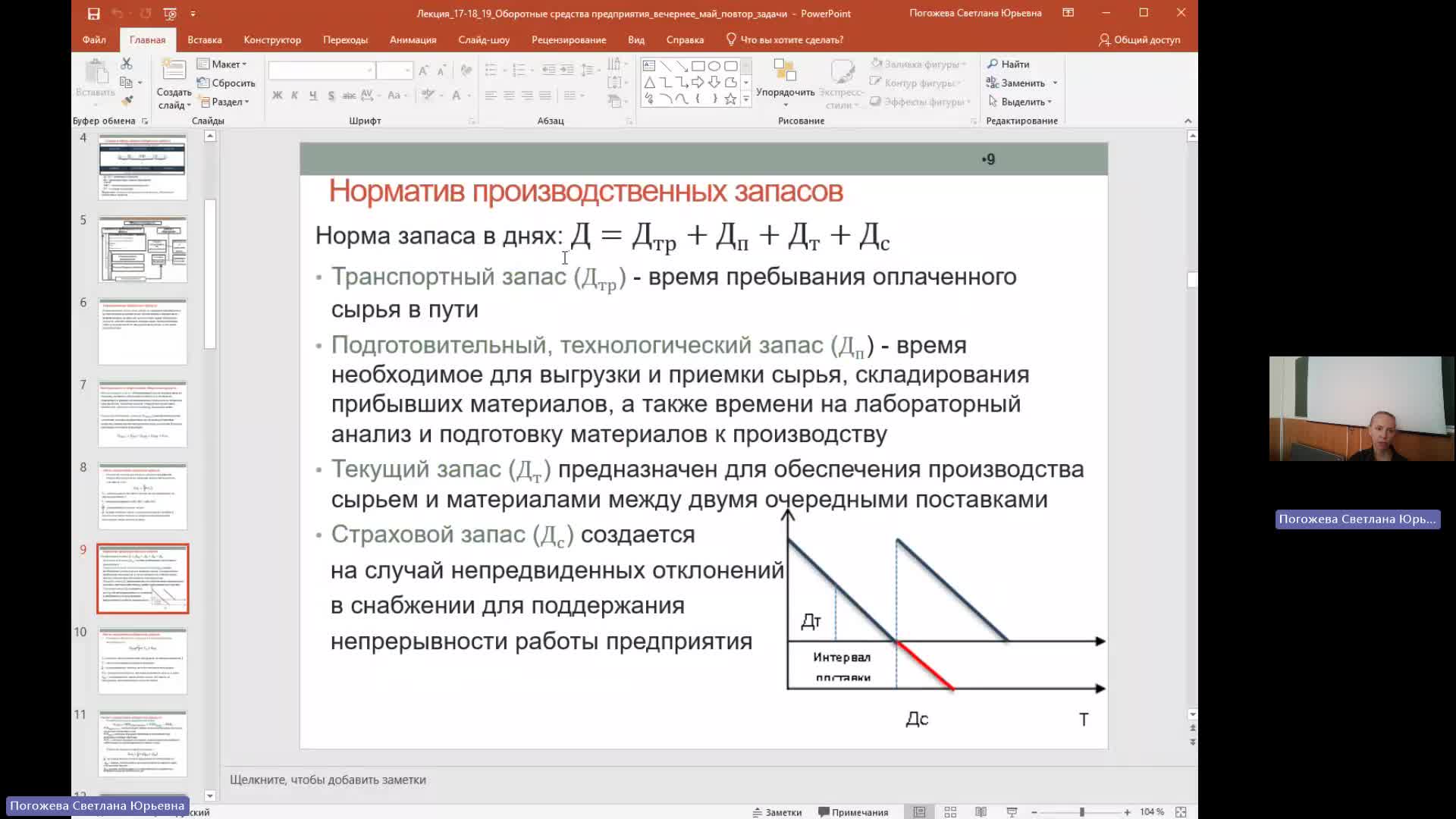The height and width of the screenshot is (819, 1456).
Task: Toggle bulleted list
Action: (491, 71)
